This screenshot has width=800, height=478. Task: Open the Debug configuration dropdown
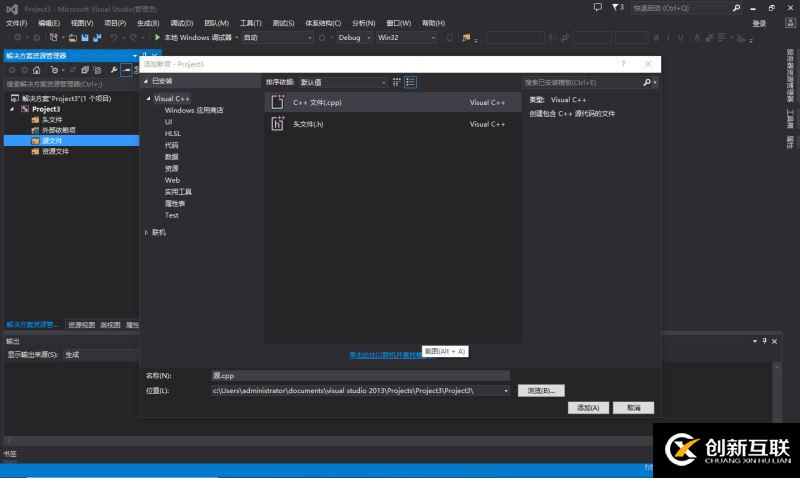354,38
